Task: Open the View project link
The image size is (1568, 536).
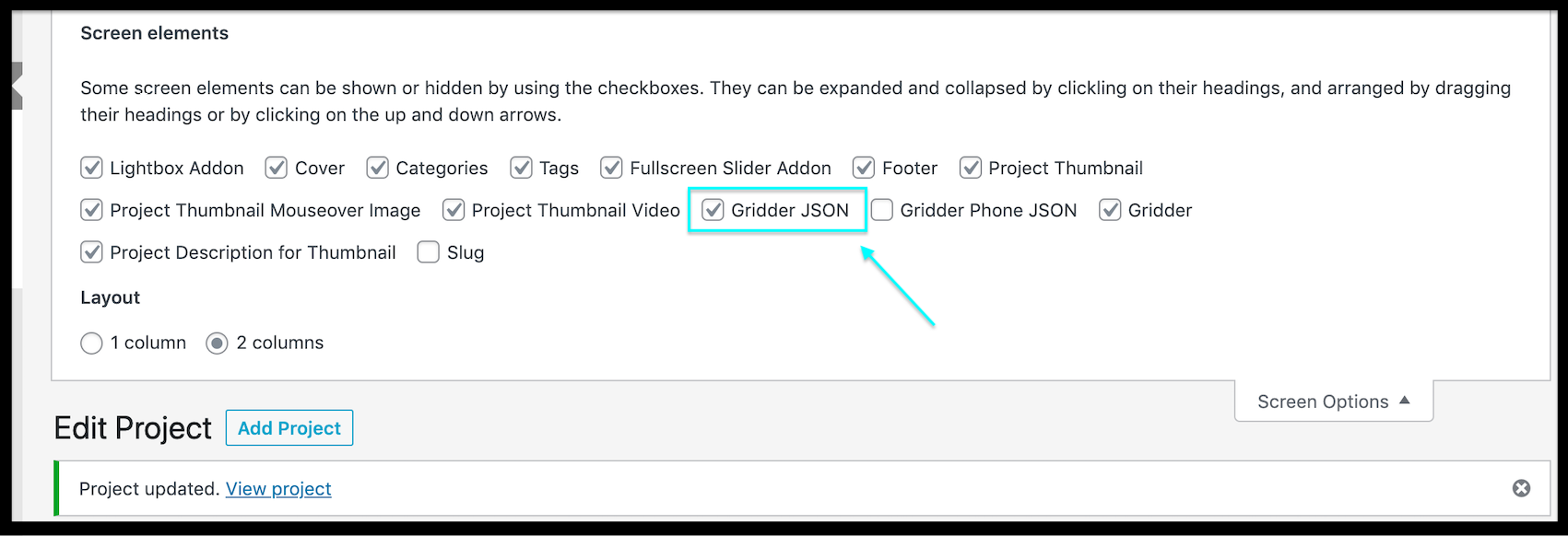Action: coord(278,489)
